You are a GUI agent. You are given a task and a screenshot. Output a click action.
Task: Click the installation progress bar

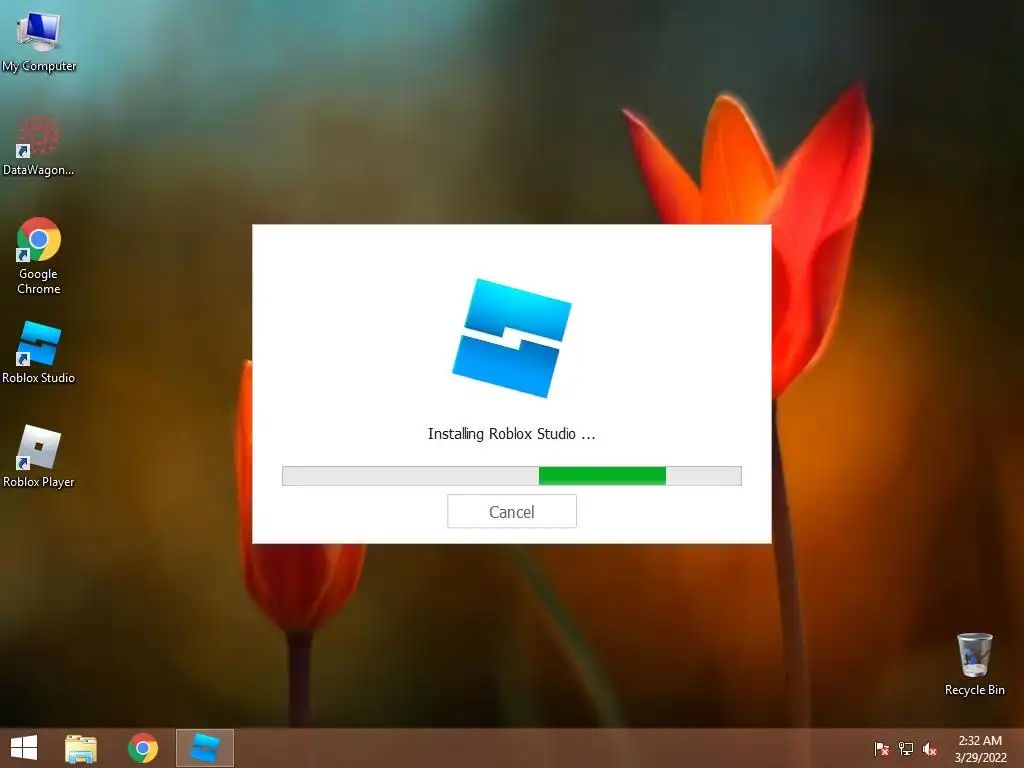(511, 475)
